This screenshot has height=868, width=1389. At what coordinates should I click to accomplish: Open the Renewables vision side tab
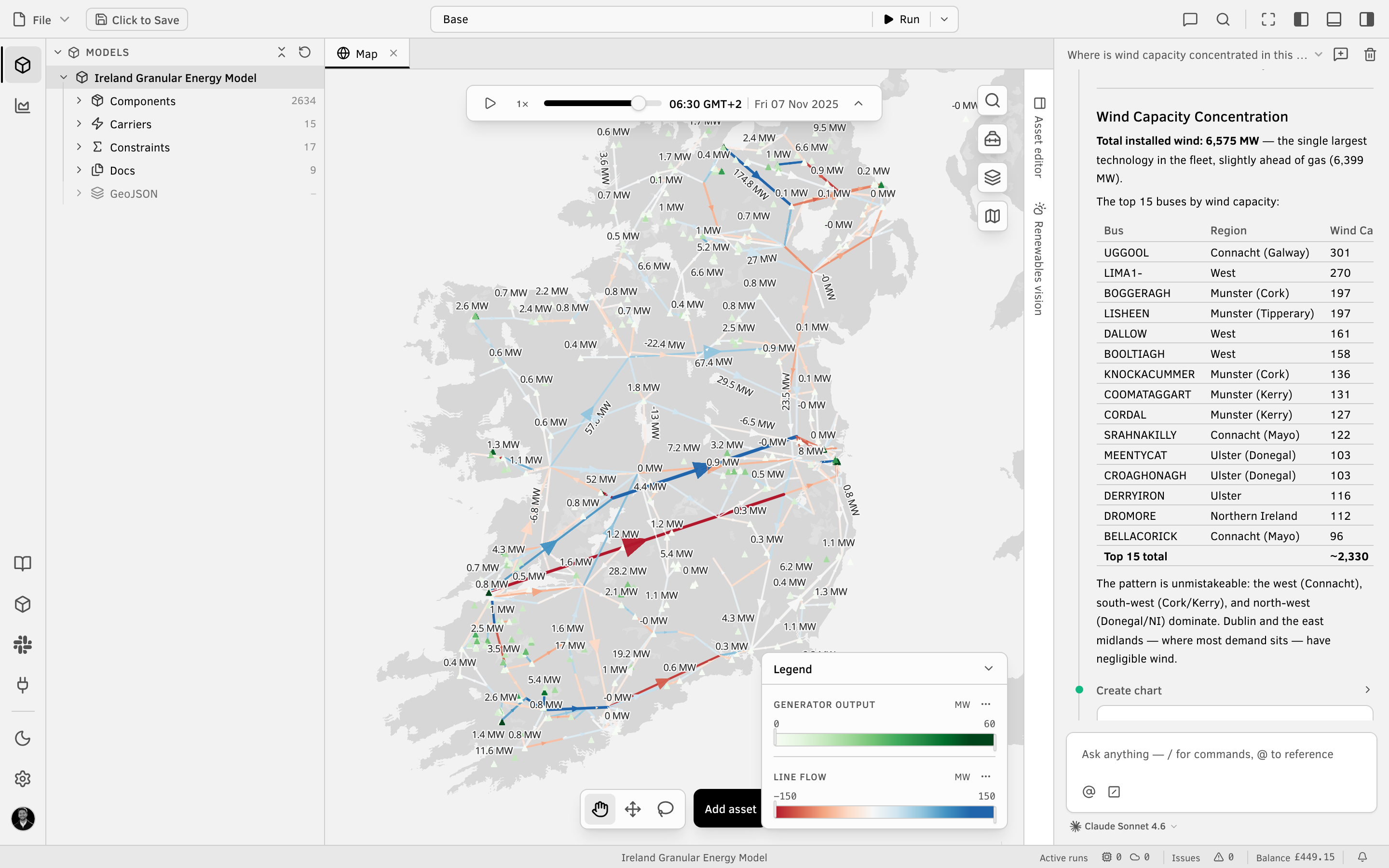click(x=1039, y=258)
